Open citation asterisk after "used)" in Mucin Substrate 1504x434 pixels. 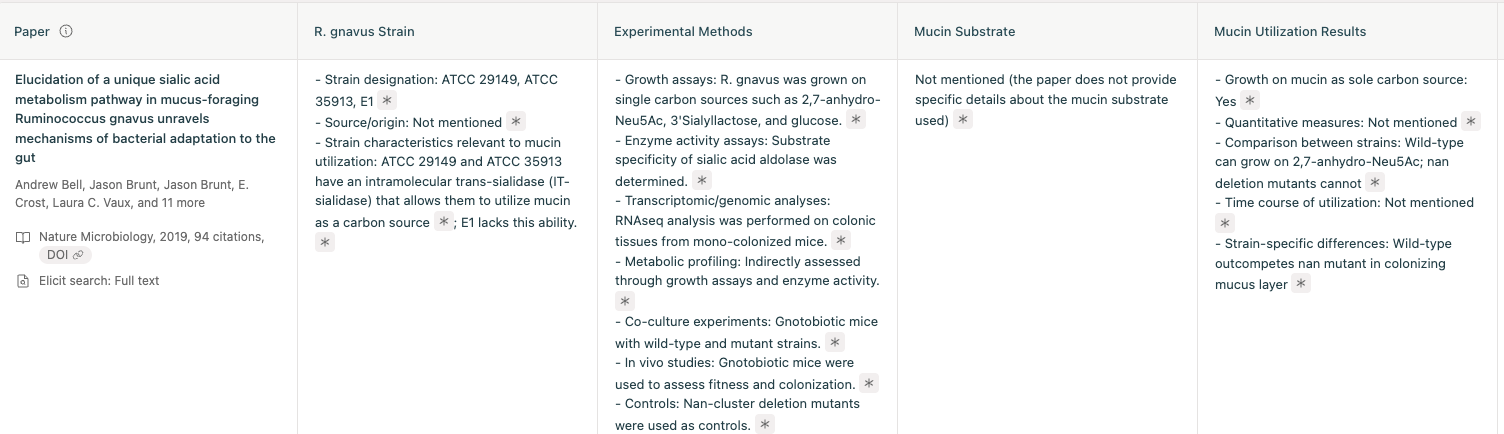pos(962,120)
